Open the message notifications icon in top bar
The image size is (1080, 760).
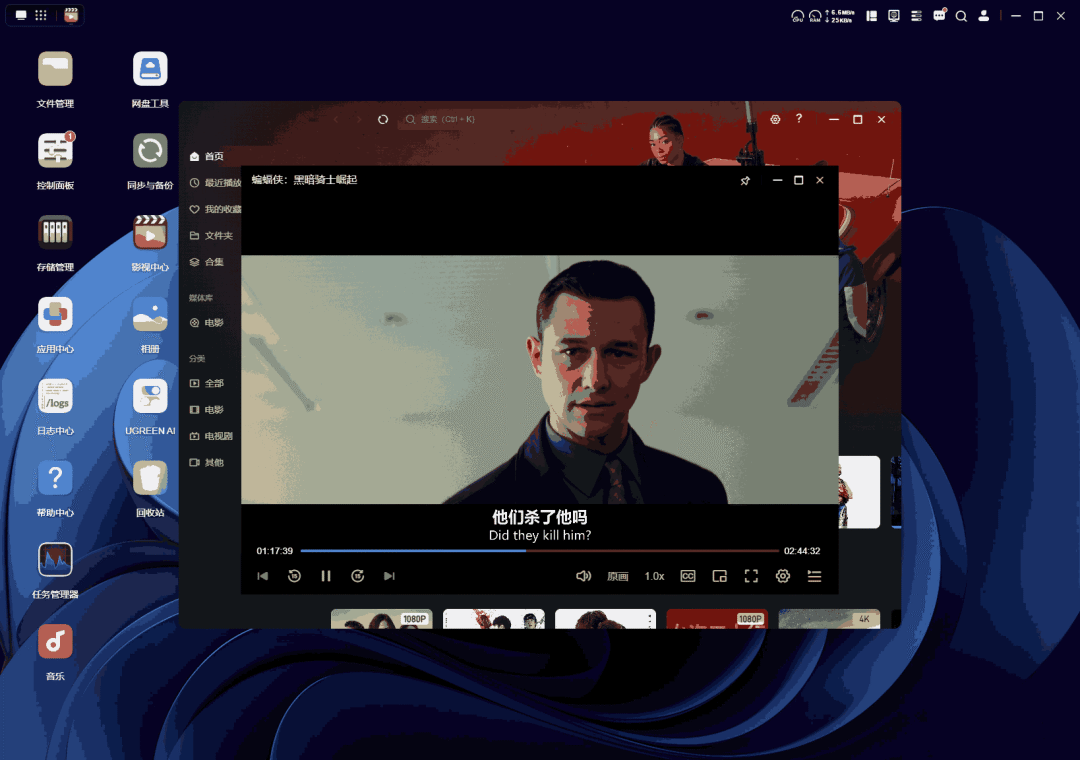[x=939, y=15]
